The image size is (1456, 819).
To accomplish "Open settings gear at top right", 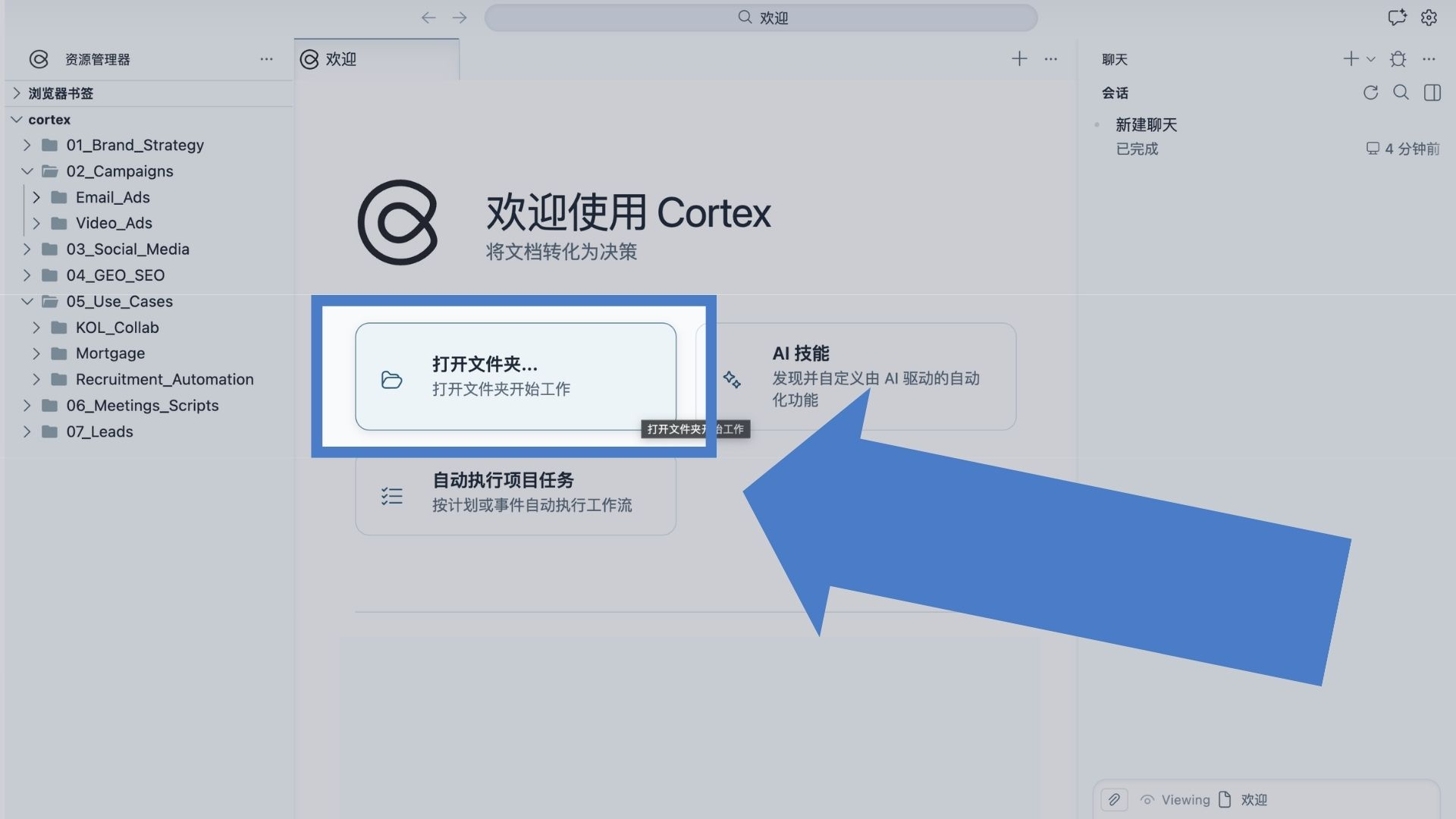I will [1429, 17].
